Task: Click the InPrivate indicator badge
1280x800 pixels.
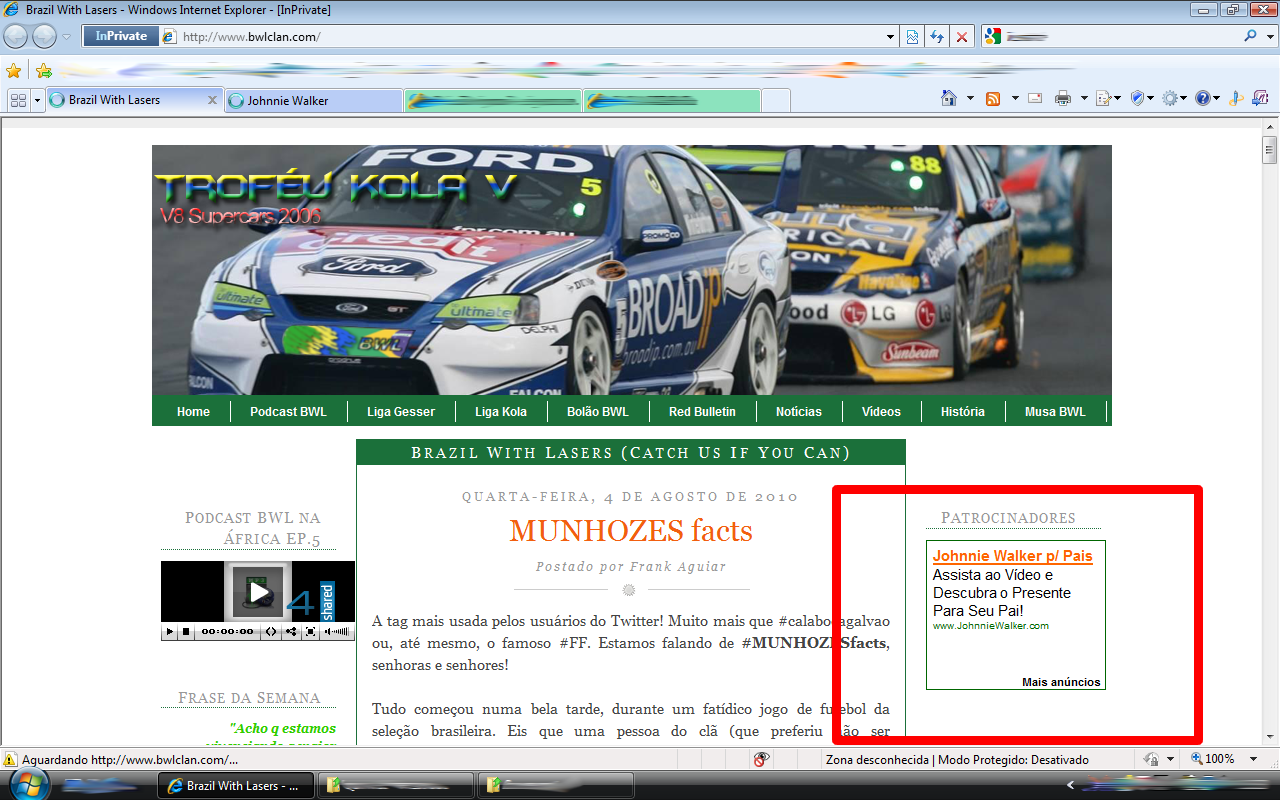Action: [x=120, y=36]
